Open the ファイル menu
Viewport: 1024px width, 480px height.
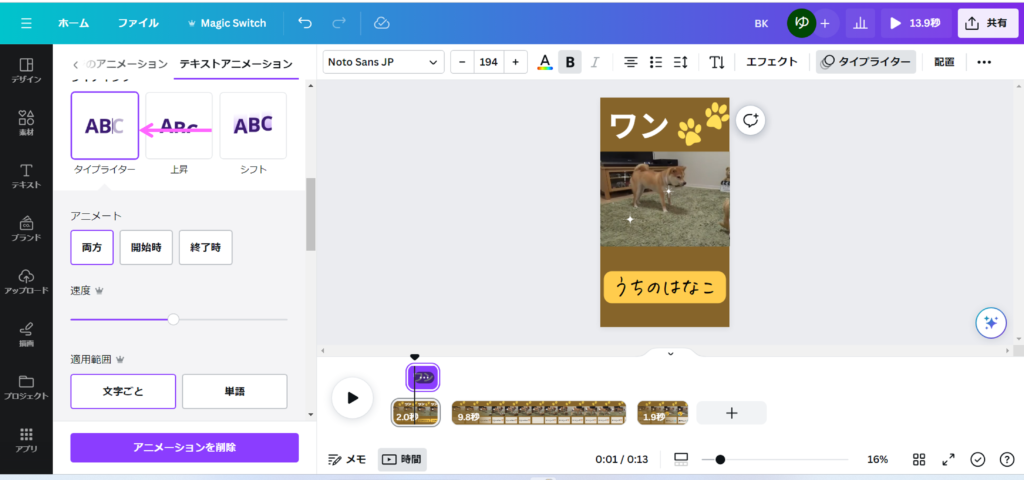(138, 22)
